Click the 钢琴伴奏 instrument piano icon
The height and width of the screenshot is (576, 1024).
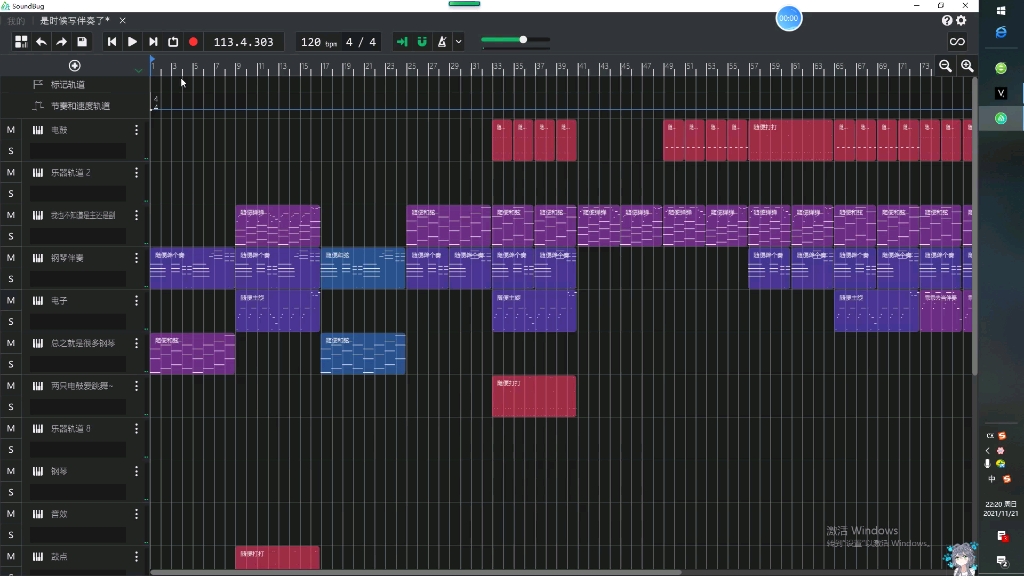[x=38, y=258]
